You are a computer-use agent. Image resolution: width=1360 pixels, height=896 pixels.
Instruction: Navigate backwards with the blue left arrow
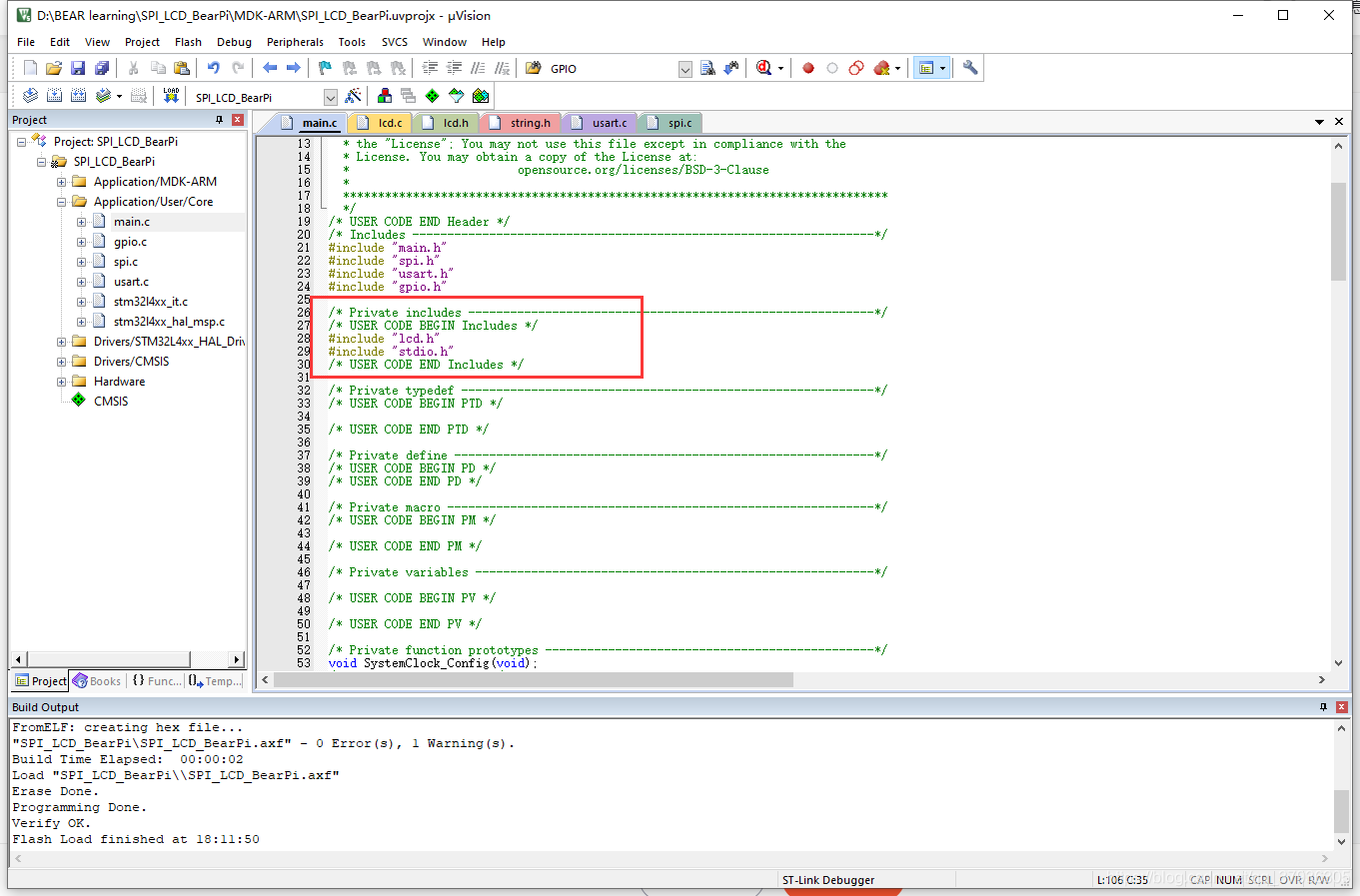pyautogui.click(x=270, y=68)
